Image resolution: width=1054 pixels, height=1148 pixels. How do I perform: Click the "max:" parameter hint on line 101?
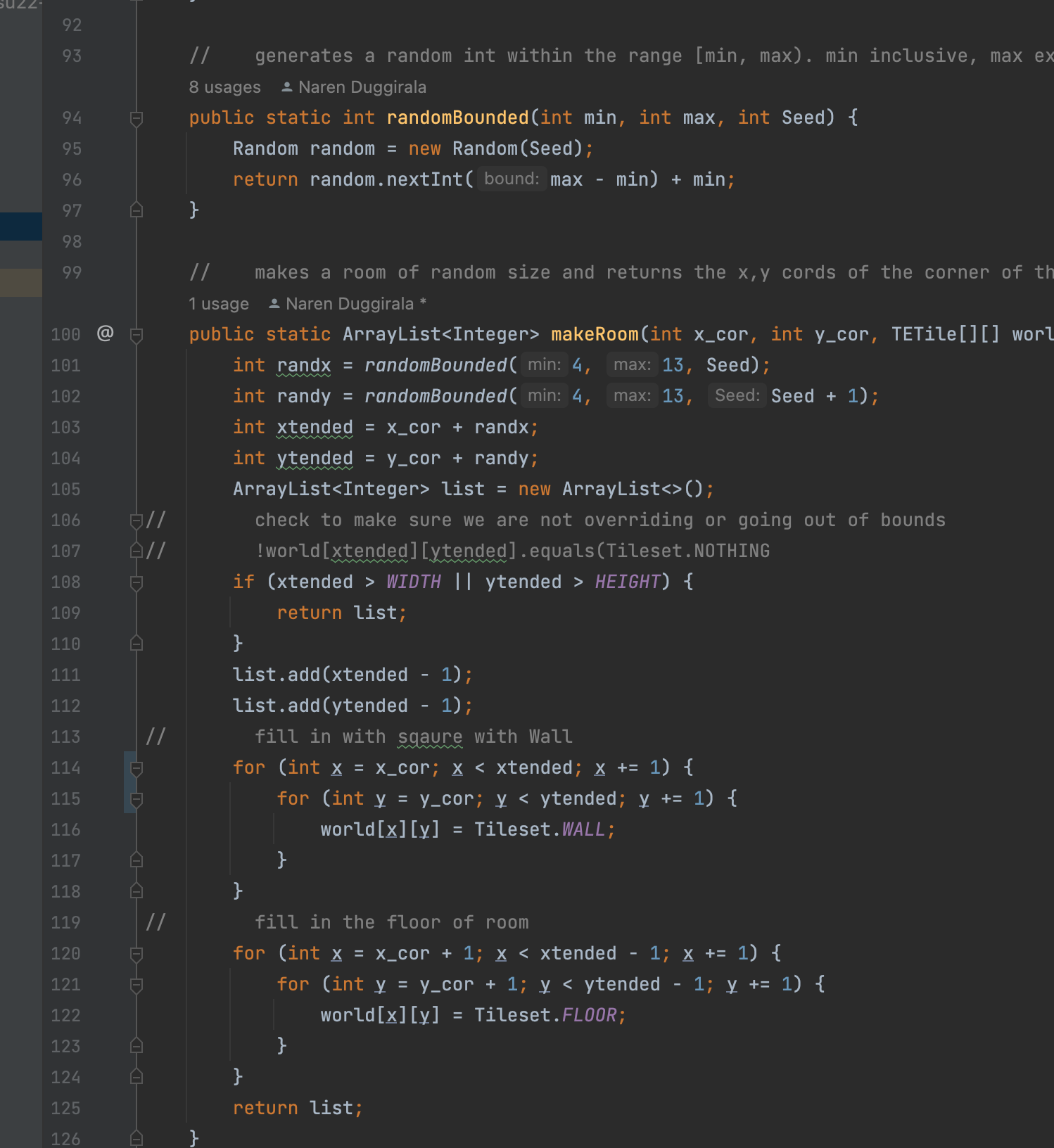pyautogui.click(x=632, y=365)
